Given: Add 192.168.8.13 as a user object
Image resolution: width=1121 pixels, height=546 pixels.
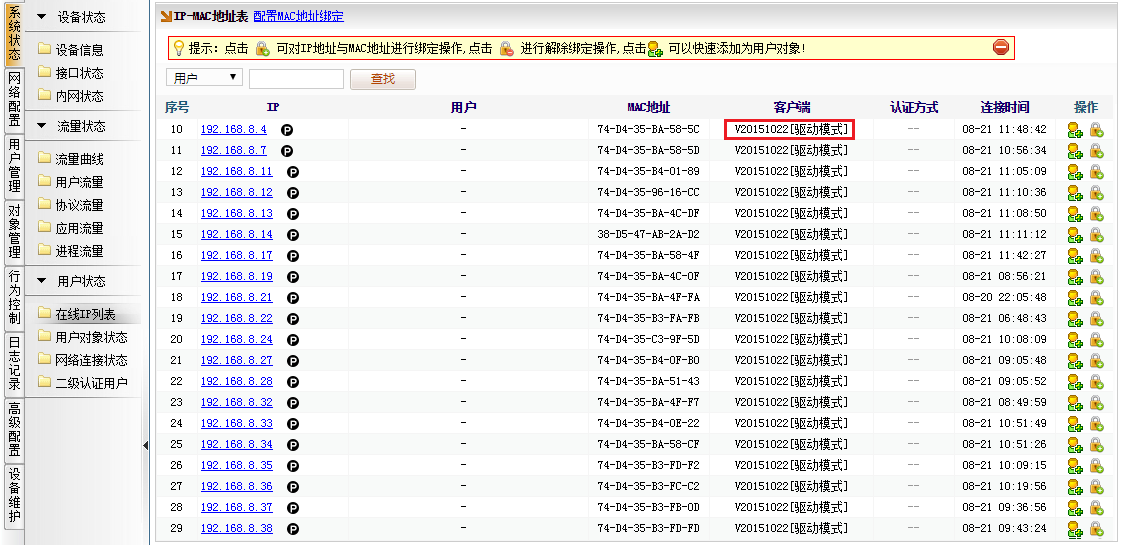Looking at the screenshot, I should 1075,213.
